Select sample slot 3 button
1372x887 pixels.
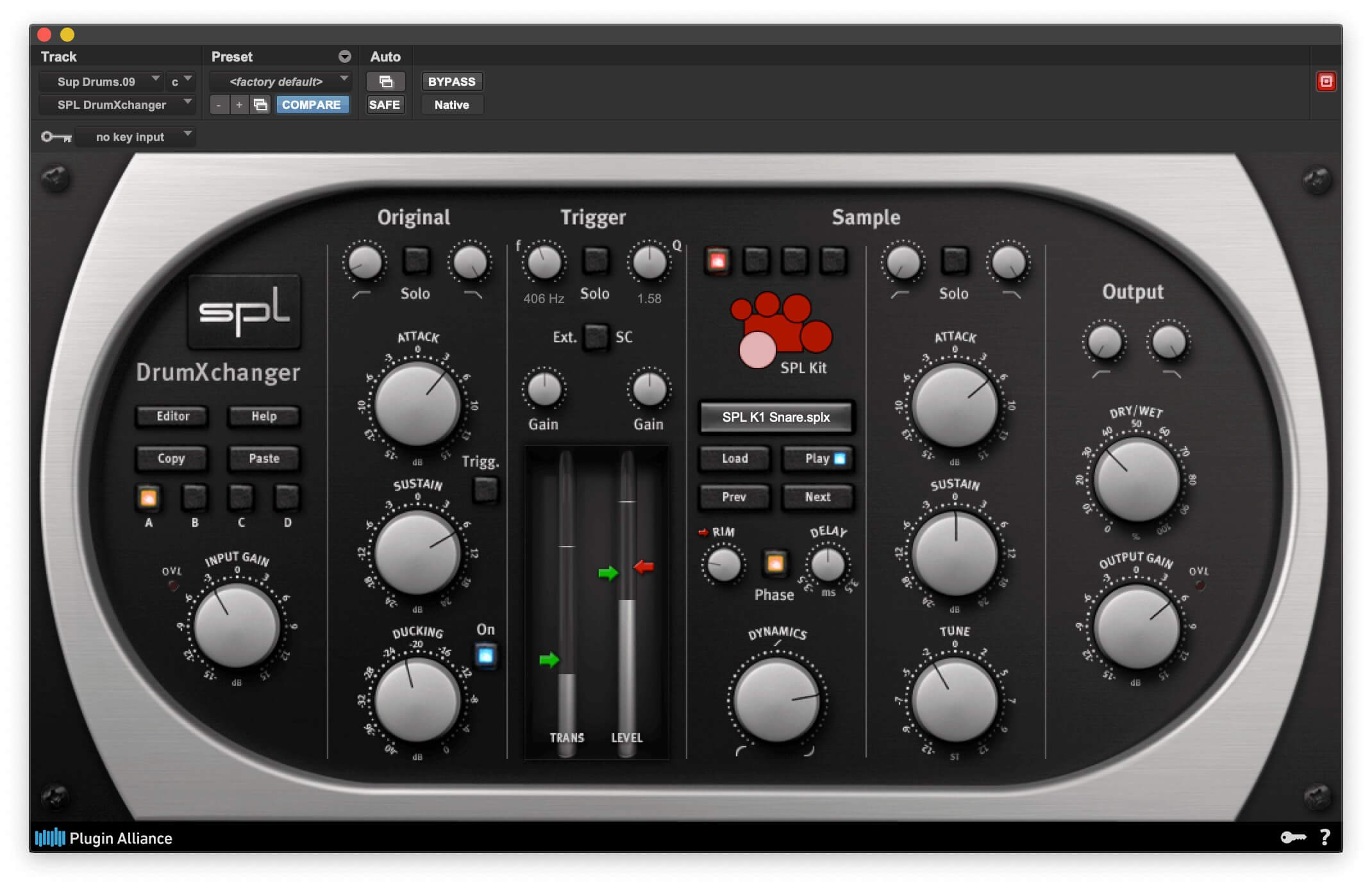click(x=794, y=261)
